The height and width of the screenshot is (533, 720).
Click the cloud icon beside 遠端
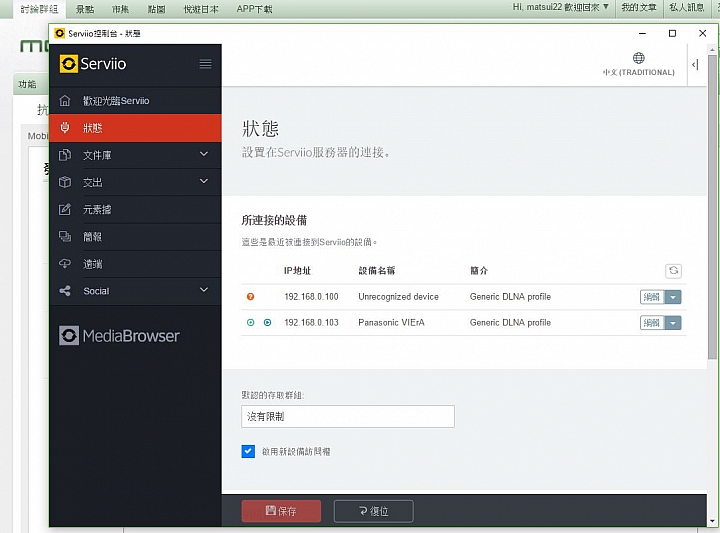coord(65,264)
